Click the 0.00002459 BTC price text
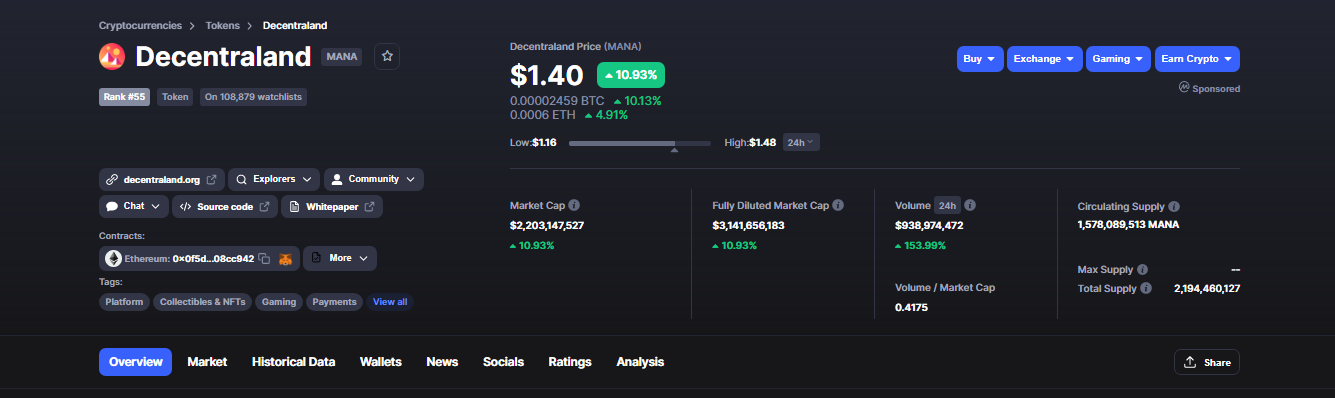The image size is (1335, 398). pyautogui.click(x=557, y=101)
